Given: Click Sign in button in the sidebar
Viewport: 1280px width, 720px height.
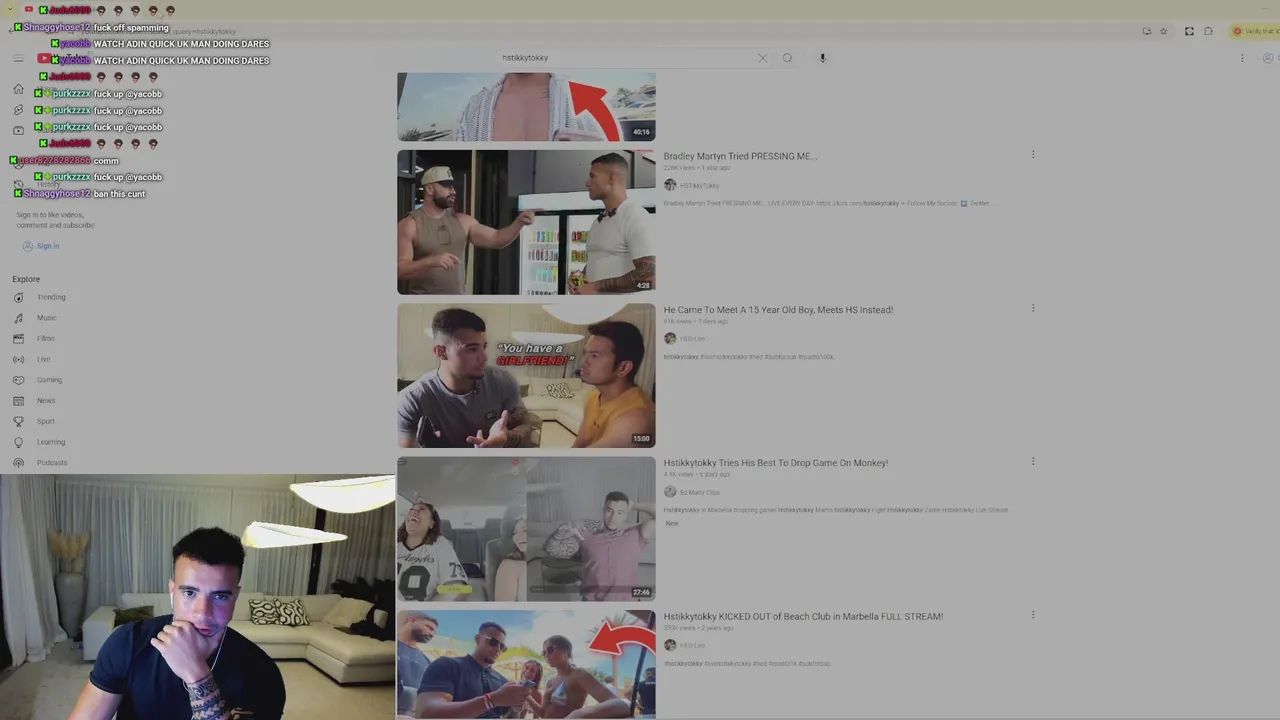Looking at the screenshot, I should [x=41, y=246].
